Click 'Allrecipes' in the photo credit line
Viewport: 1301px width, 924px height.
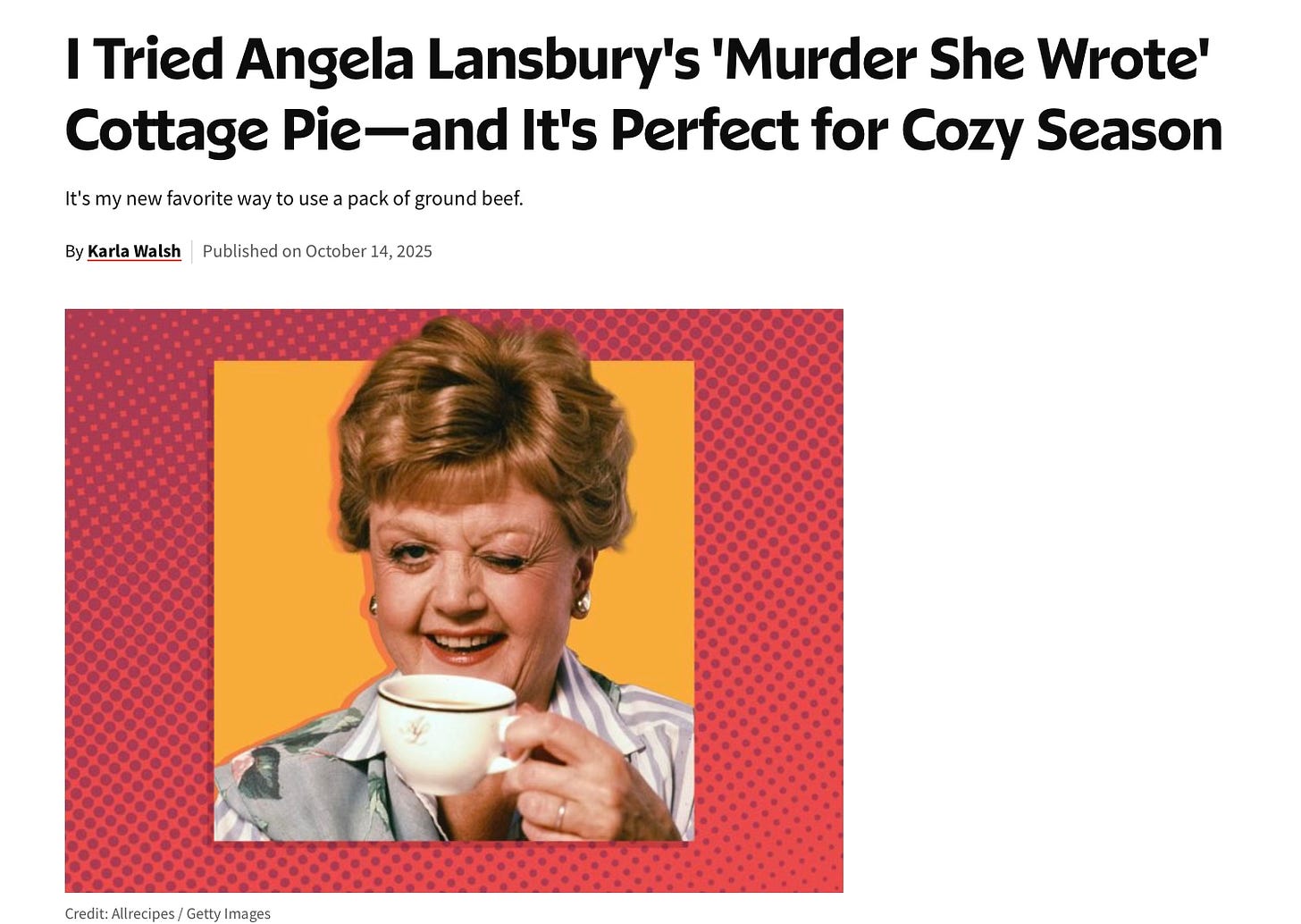pos(143,913)
